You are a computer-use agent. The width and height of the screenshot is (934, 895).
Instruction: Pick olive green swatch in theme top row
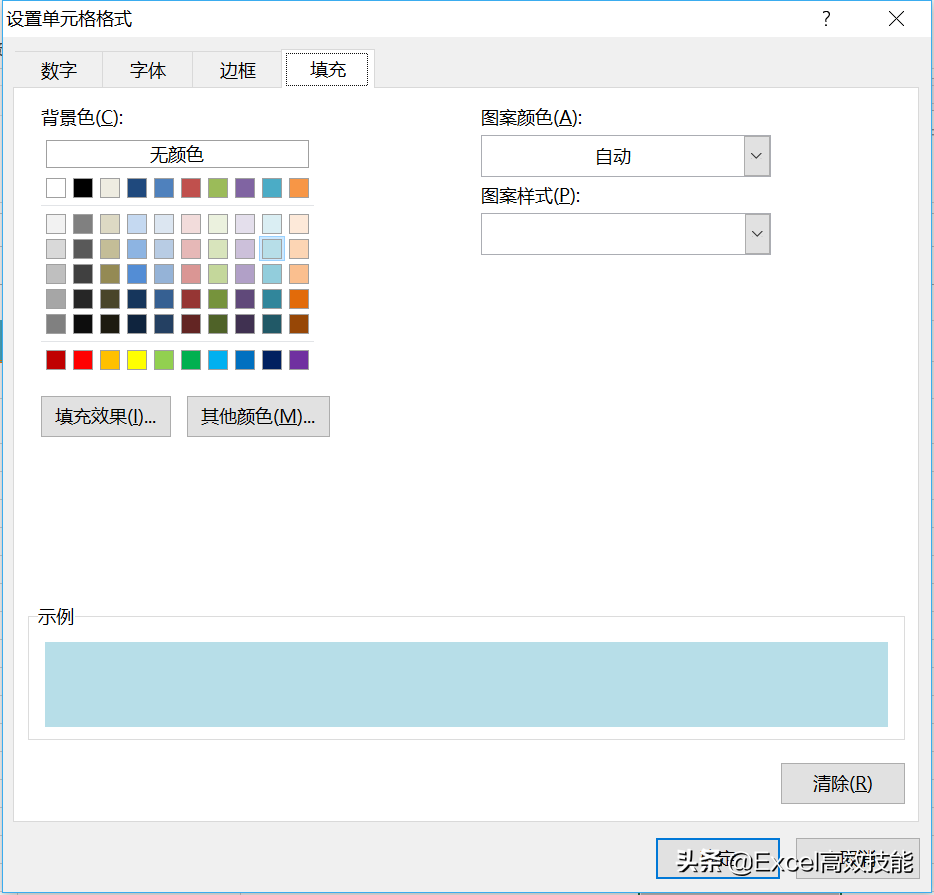coord(218,188)
